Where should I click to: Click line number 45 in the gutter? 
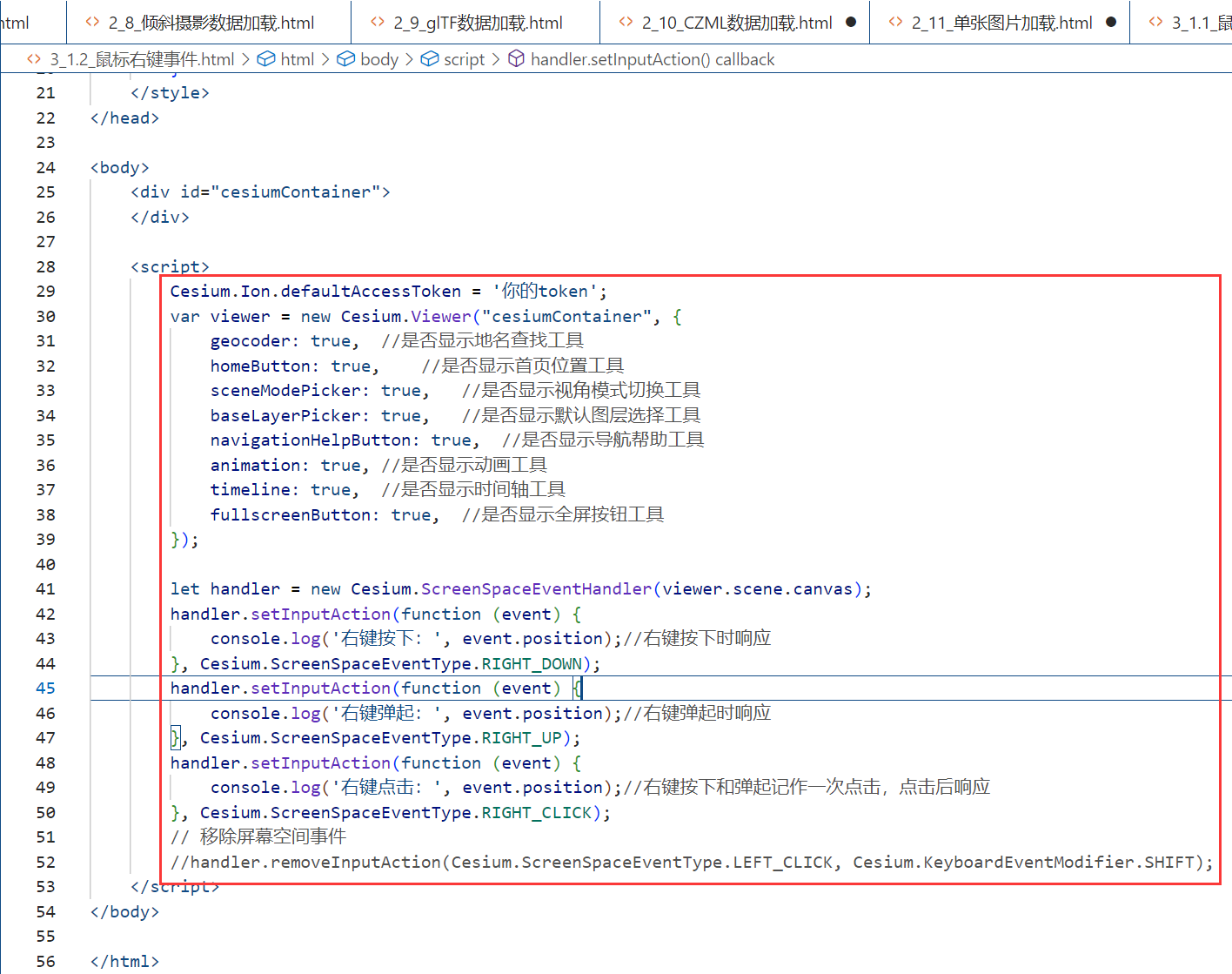pos(45,689)
